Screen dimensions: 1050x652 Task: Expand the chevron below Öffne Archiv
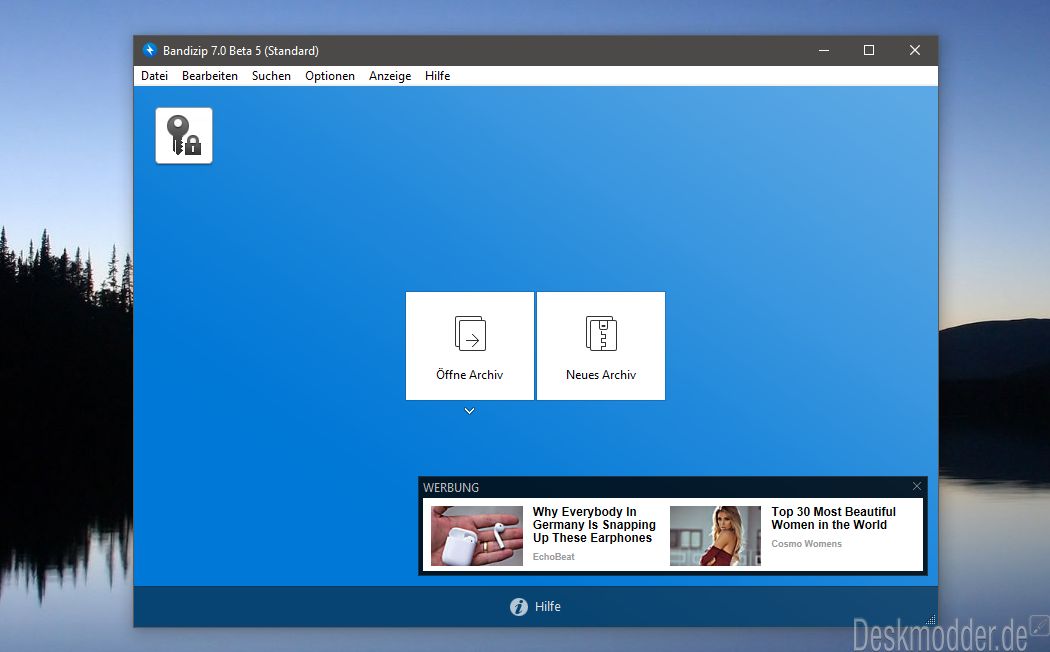point(469,411)
